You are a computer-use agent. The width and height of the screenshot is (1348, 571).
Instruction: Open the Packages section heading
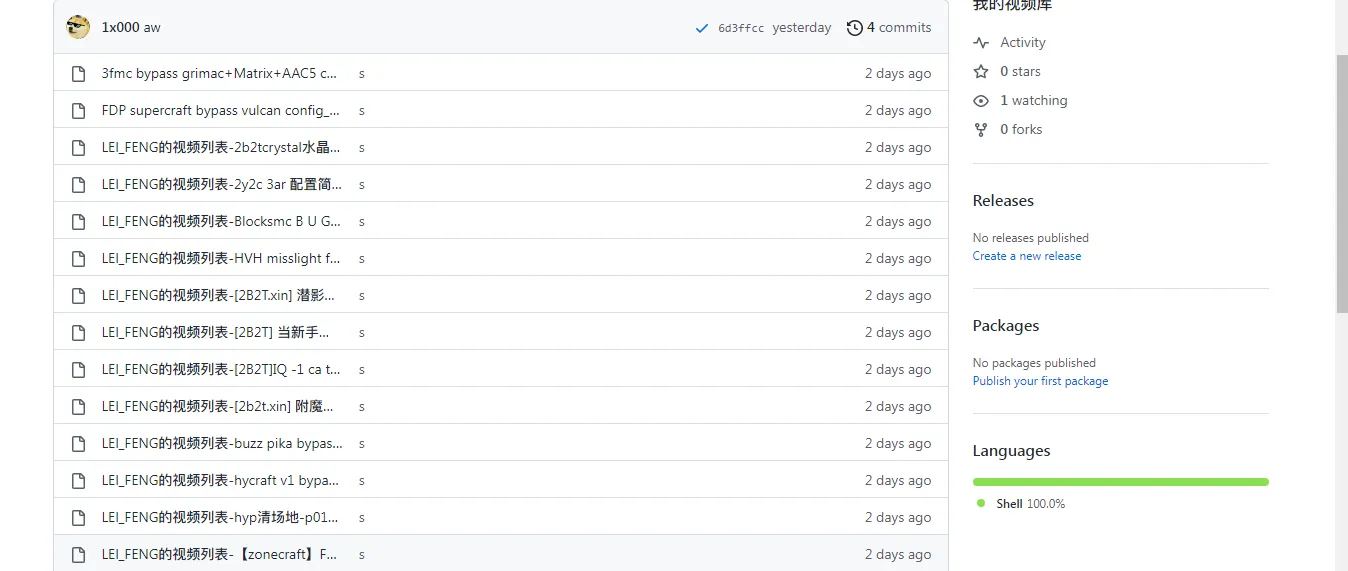(1005, 326)
